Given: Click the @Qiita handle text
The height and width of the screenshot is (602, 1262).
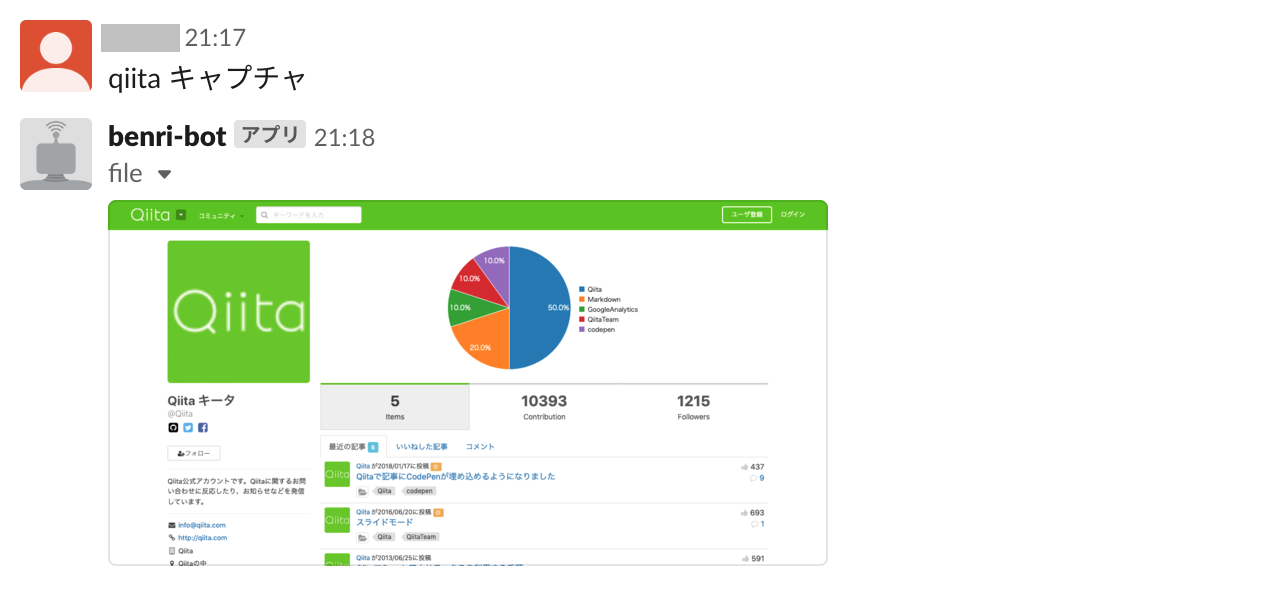Looking at the screenshot, I should click(180, 413).
